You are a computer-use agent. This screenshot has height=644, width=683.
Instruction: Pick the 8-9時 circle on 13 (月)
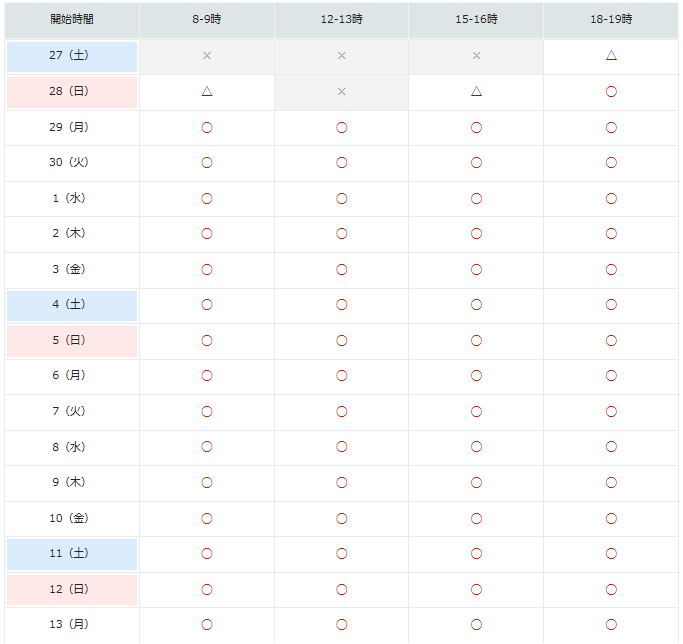click(x=207, y=625)
